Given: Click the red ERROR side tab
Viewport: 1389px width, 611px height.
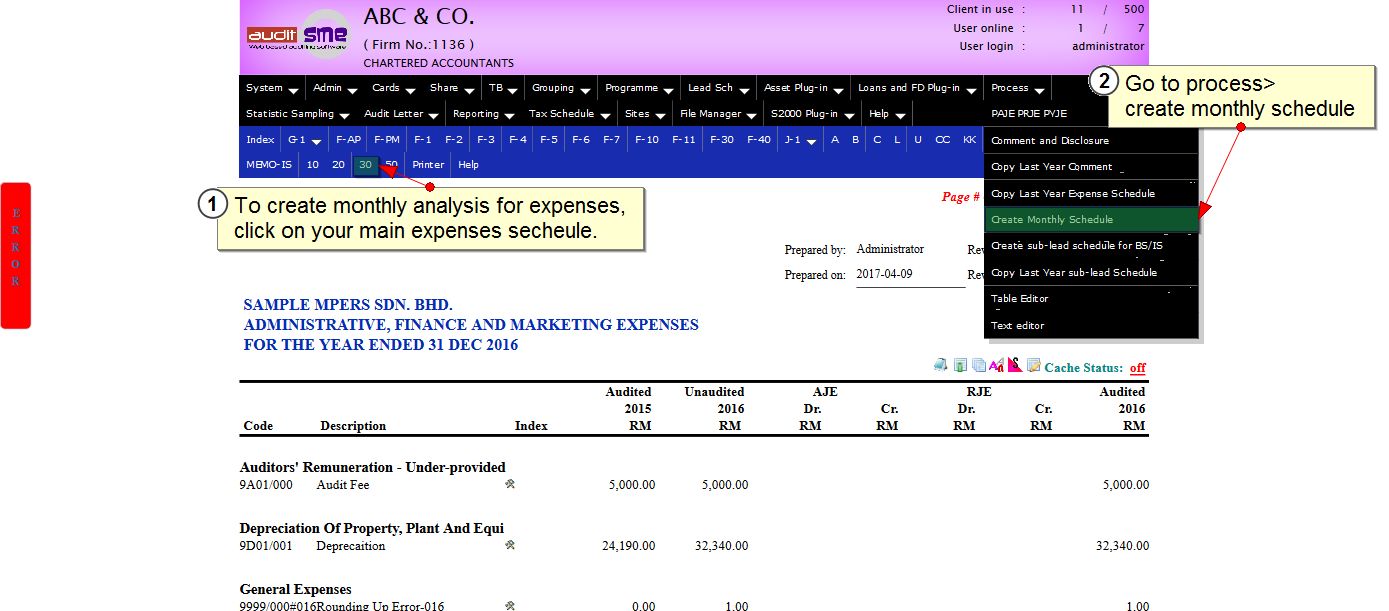Looking at the screenshot, I should 16,255.
